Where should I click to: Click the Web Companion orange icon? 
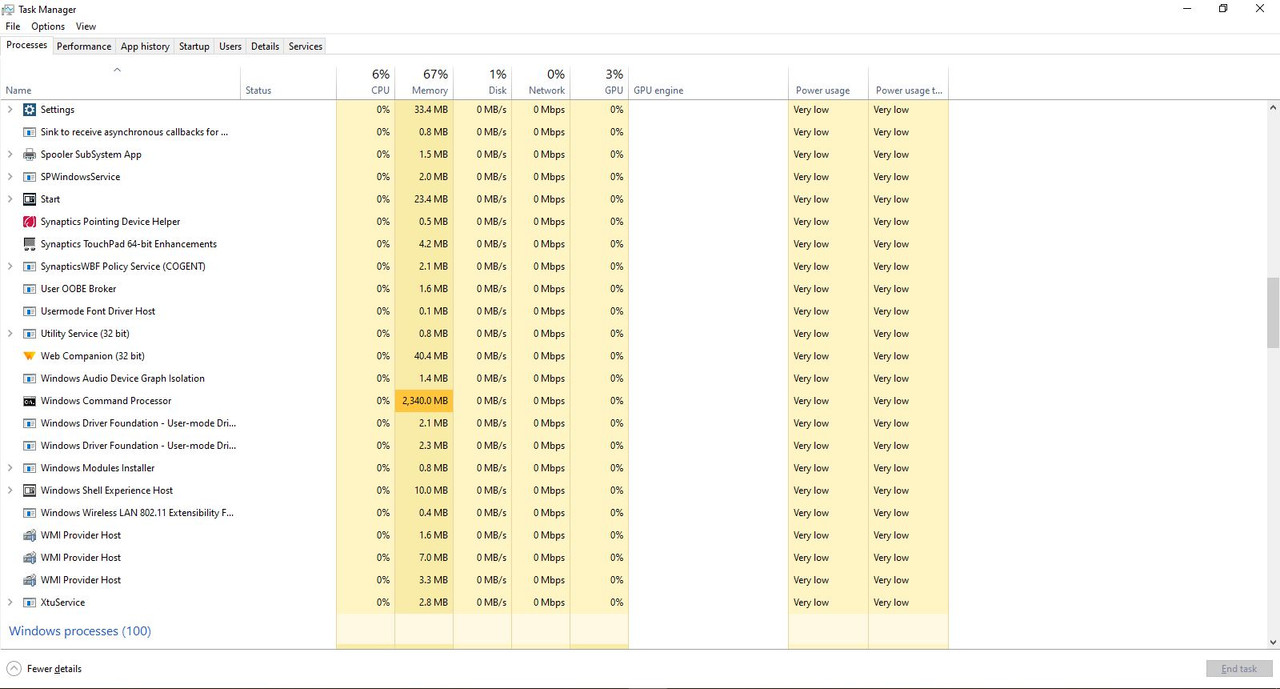click(29, 356)
